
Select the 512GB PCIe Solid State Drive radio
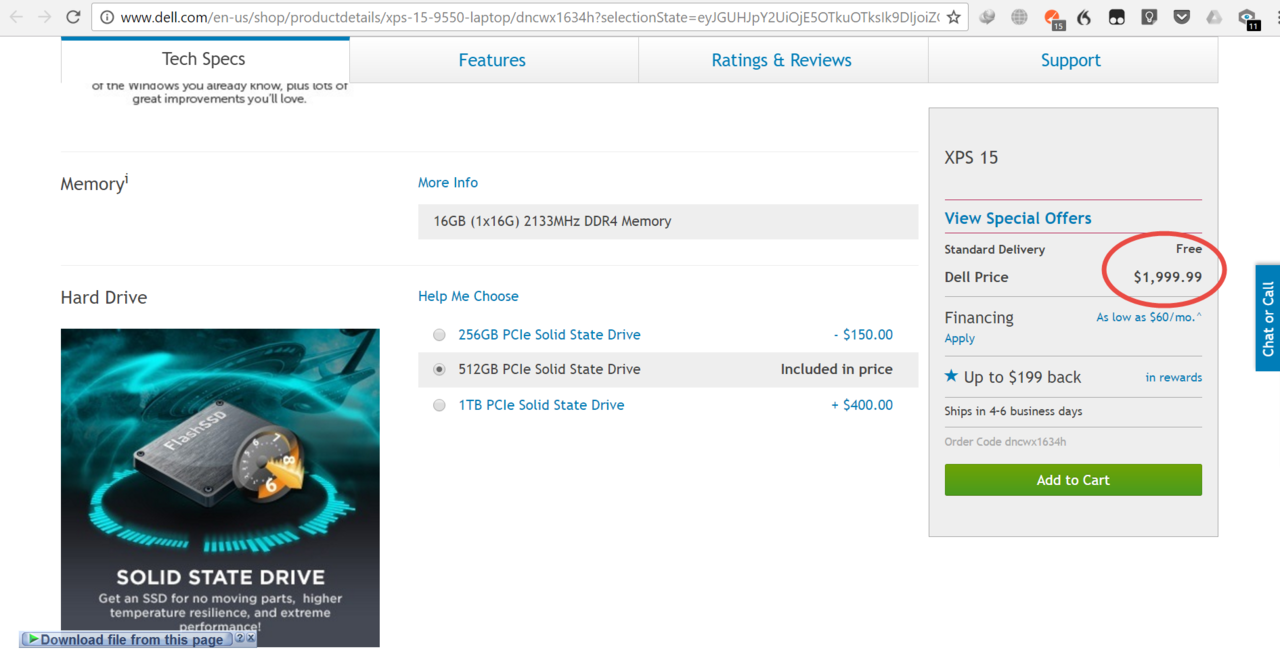click(x=439, y=370)
